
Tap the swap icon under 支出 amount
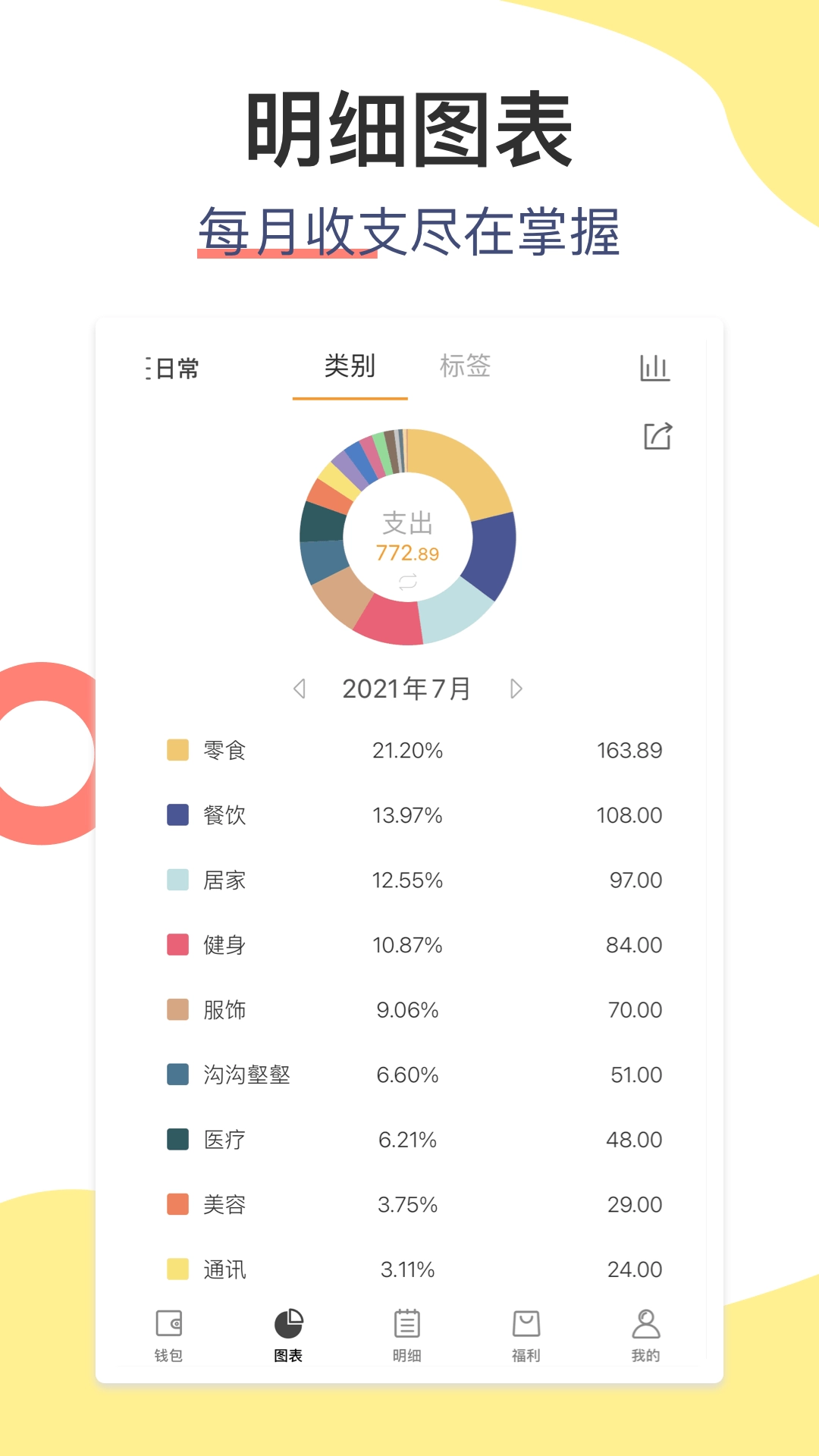click(x=408, y=582)
